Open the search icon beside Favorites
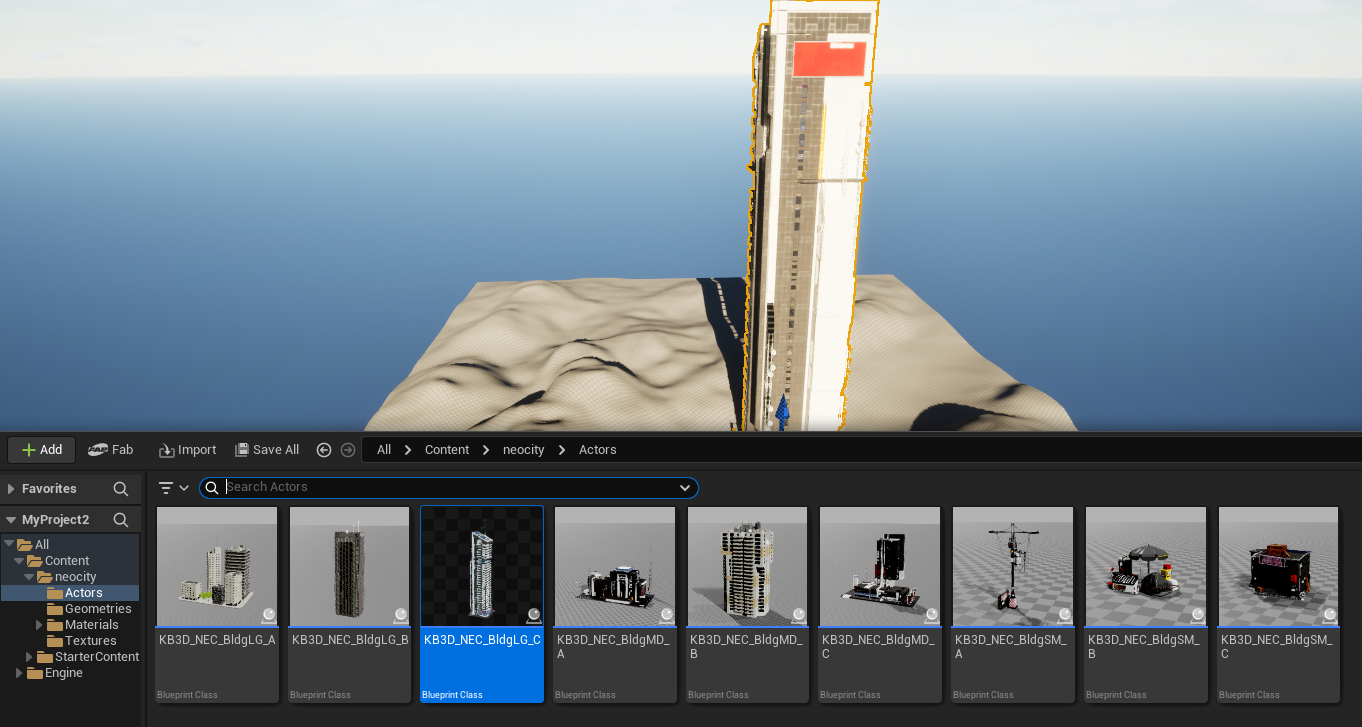 121,489
